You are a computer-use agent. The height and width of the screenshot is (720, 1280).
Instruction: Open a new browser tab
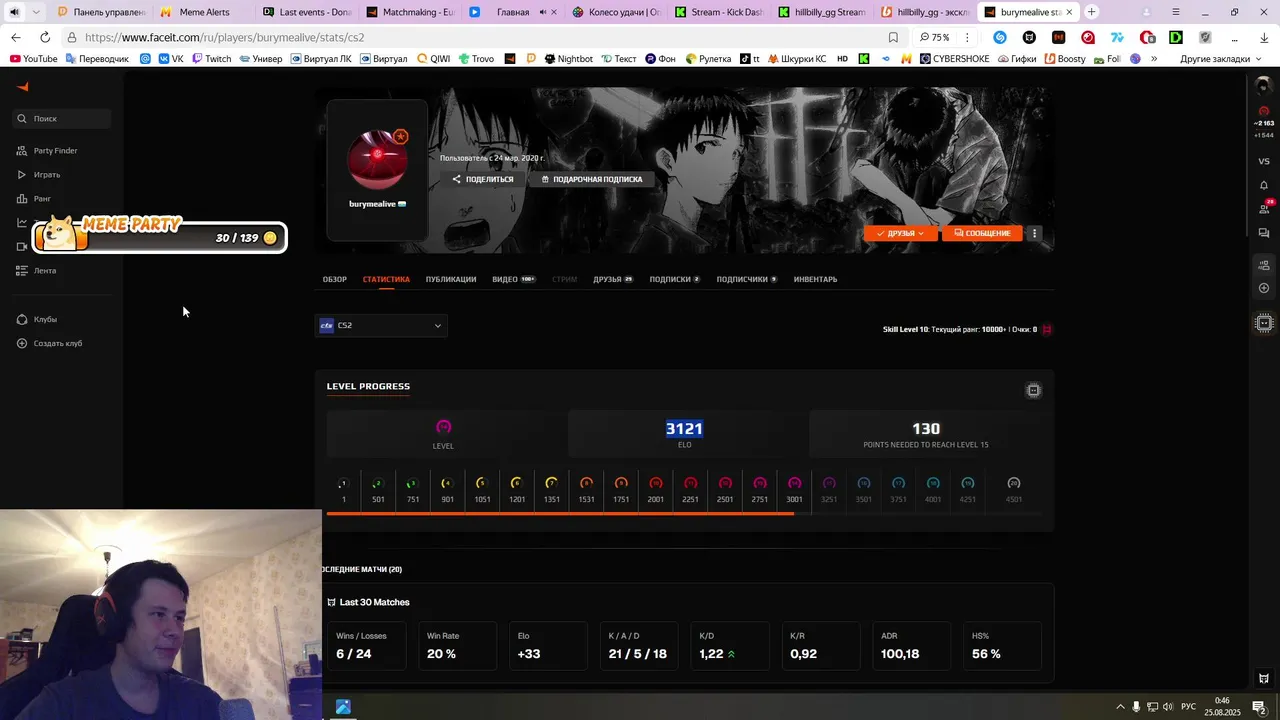coord(1091,12)
